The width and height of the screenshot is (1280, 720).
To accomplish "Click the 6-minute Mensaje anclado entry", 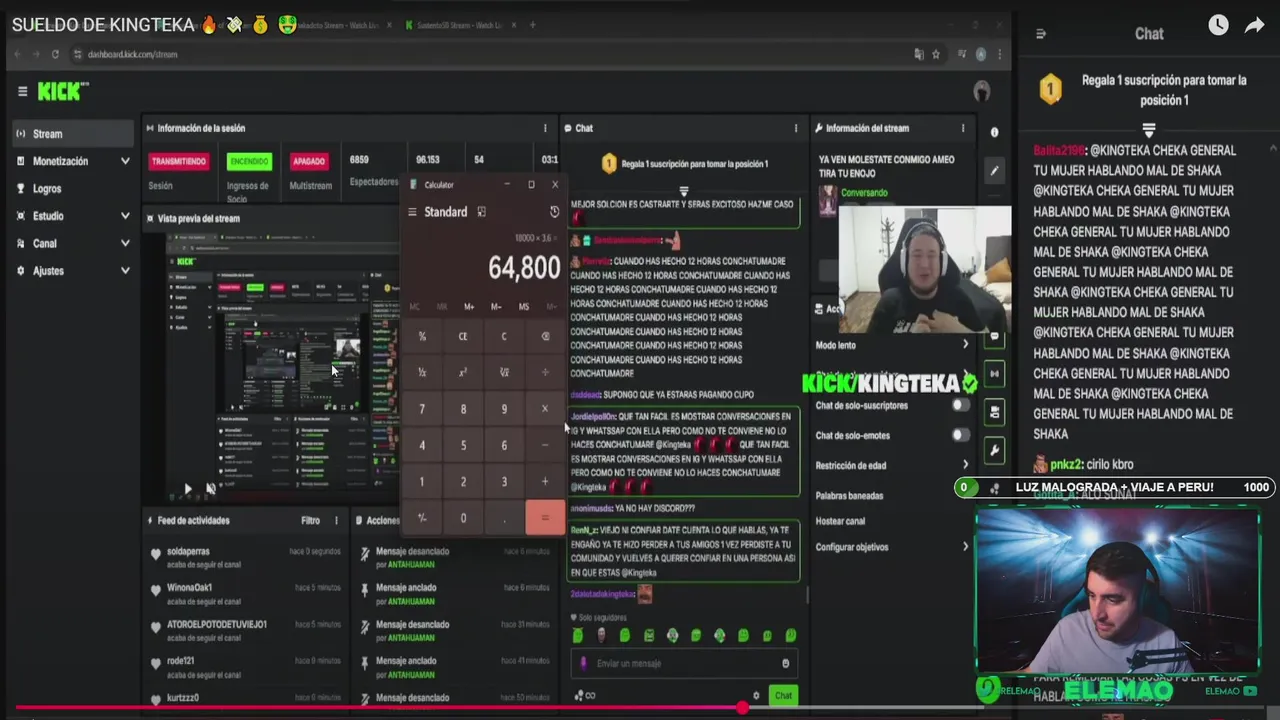I will 455,593.
